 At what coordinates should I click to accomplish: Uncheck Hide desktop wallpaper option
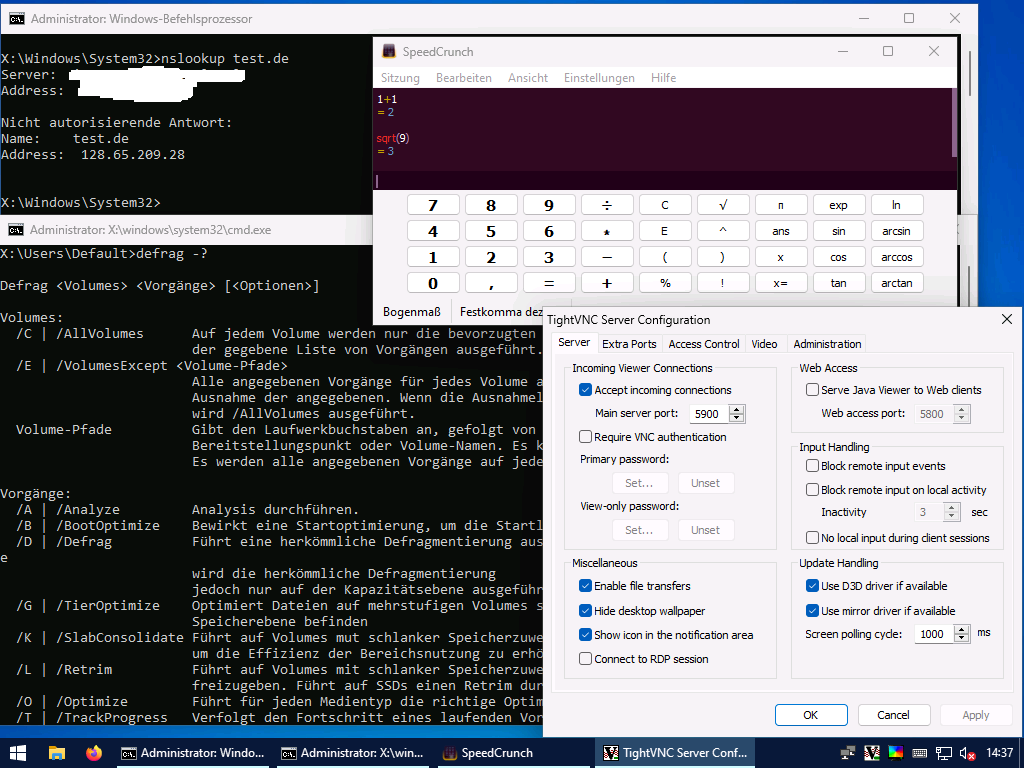coord(586,611)
